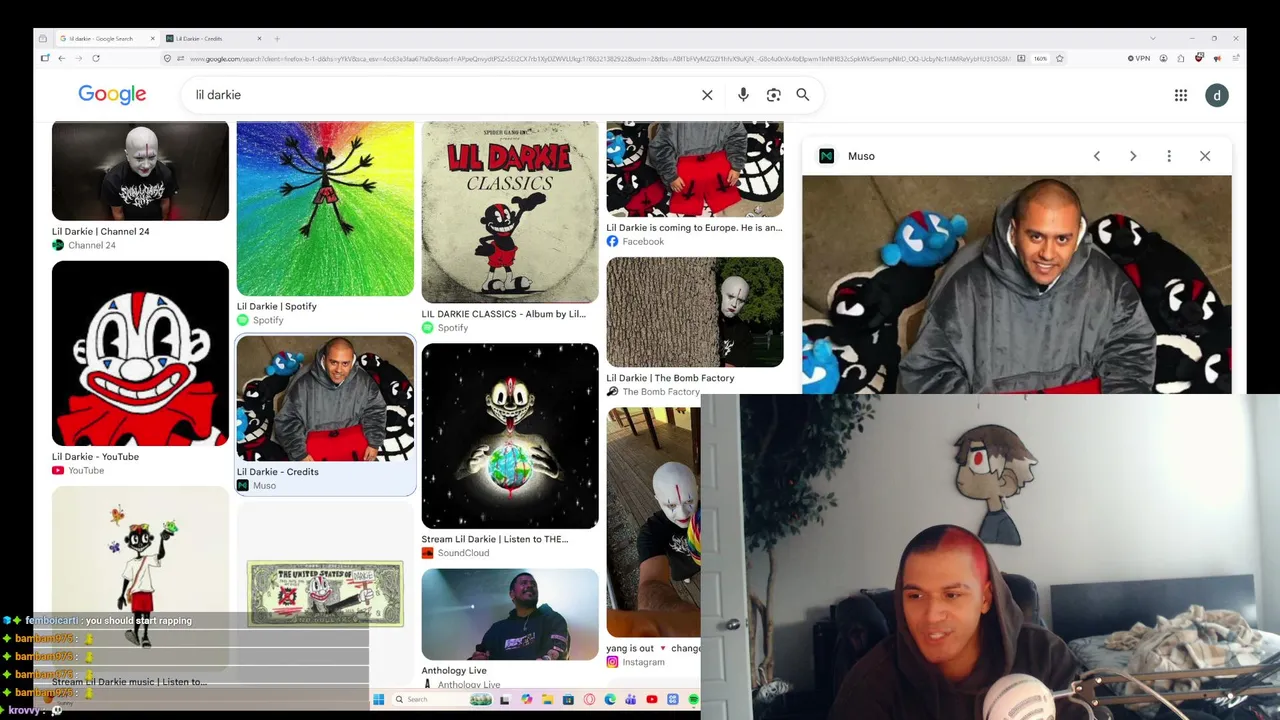Open 'The Bomb Factory' tree photo thumbnail

point(695,312)
